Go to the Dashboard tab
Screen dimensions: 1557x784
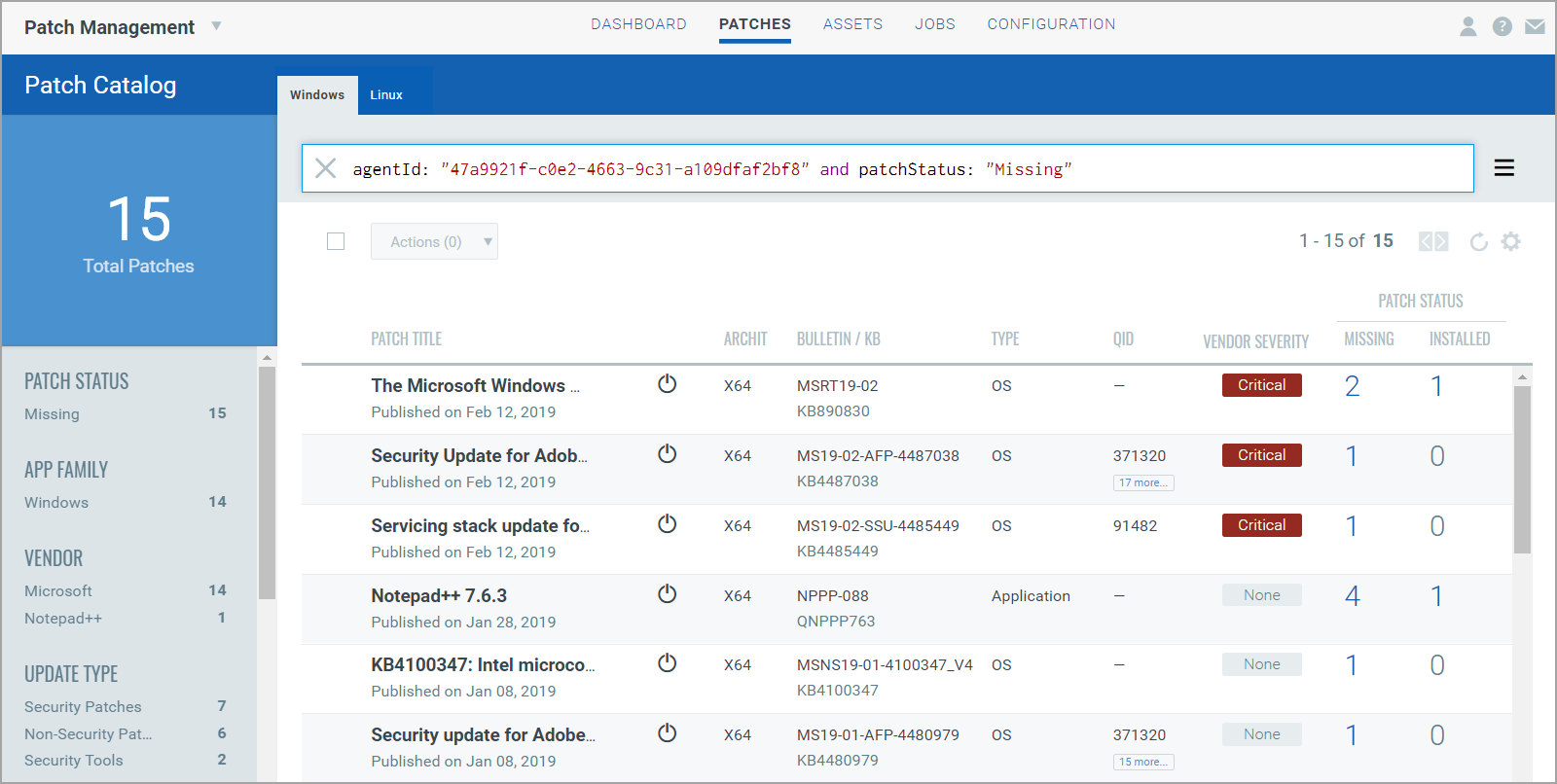click(638, 24)
